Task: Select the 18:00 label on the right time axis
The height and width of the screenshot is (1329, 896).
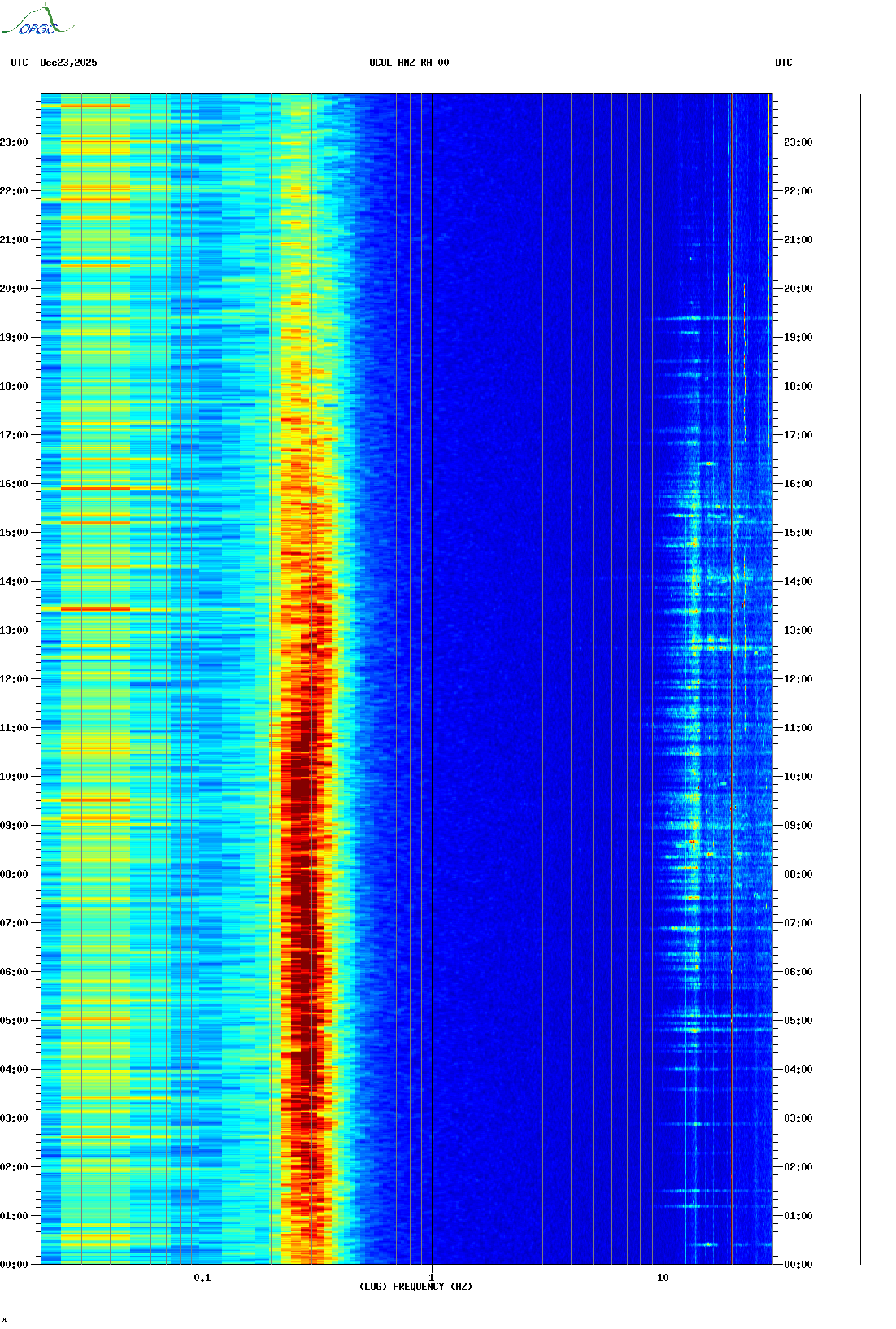Action: click(798, 386)
